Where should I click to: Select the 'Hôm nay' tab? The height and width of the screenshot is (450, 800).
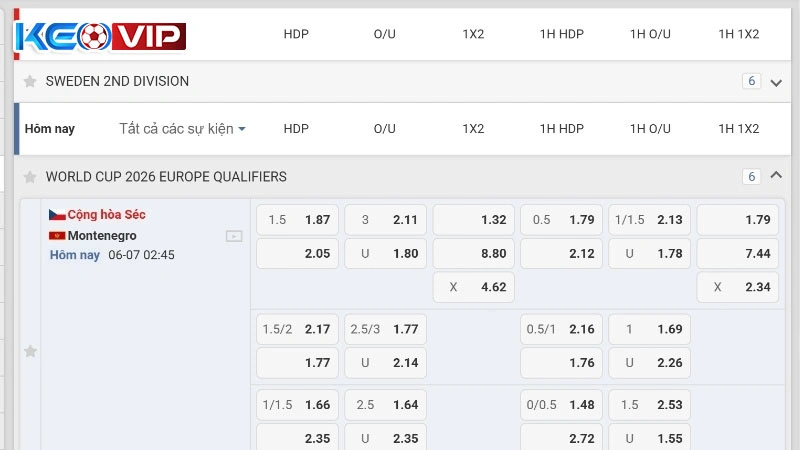[50, 129]
